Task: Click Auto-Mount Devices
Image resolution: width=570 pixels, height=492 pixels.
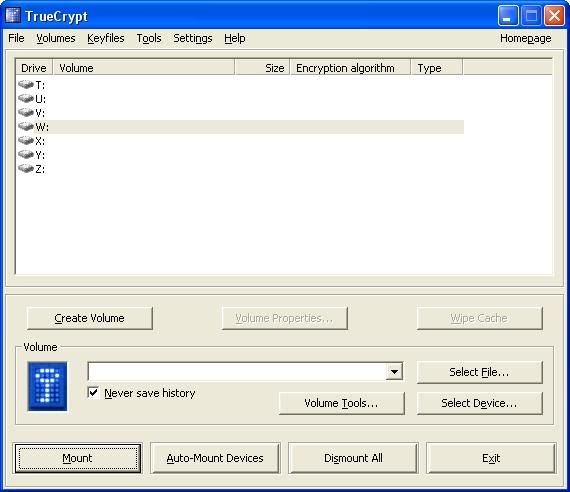Action: [215, 458]
